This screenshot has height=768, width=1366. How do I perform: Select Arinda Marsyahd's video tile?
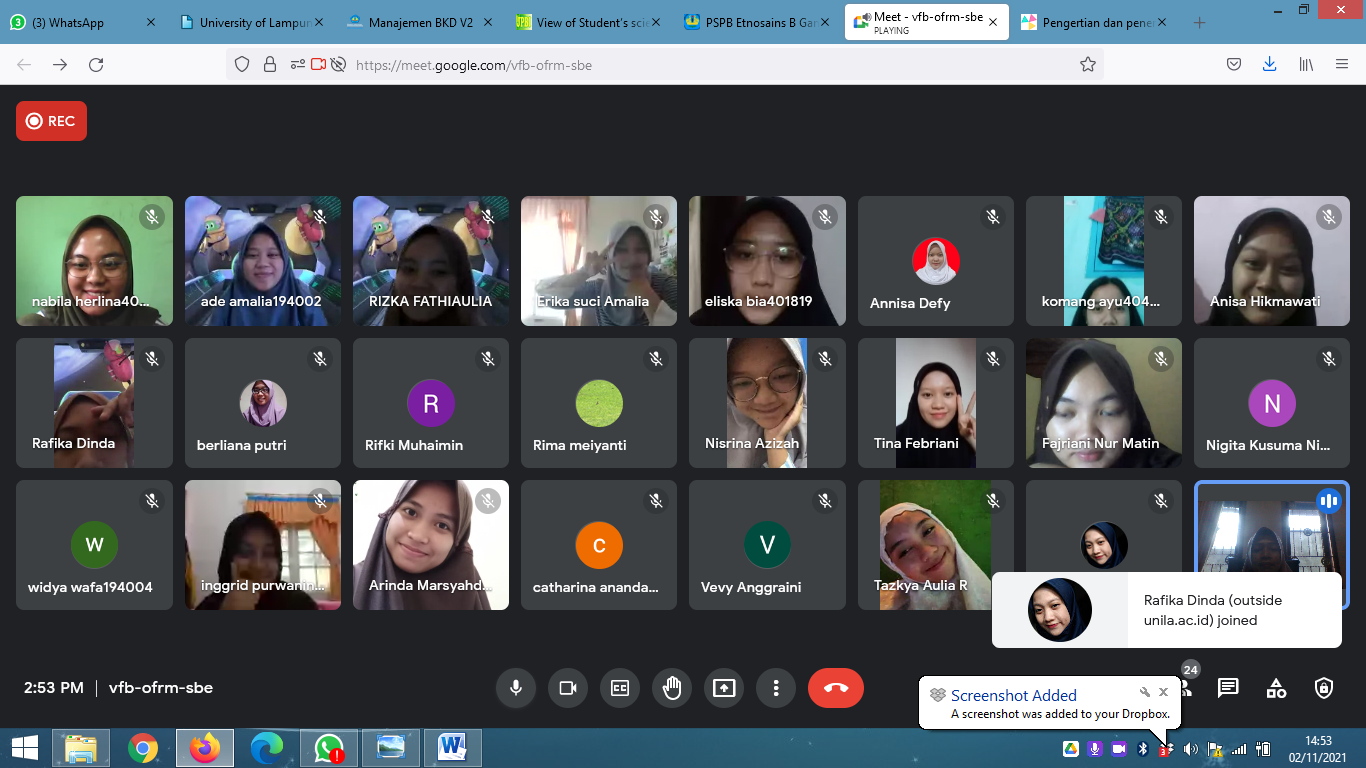click(431, 545)
